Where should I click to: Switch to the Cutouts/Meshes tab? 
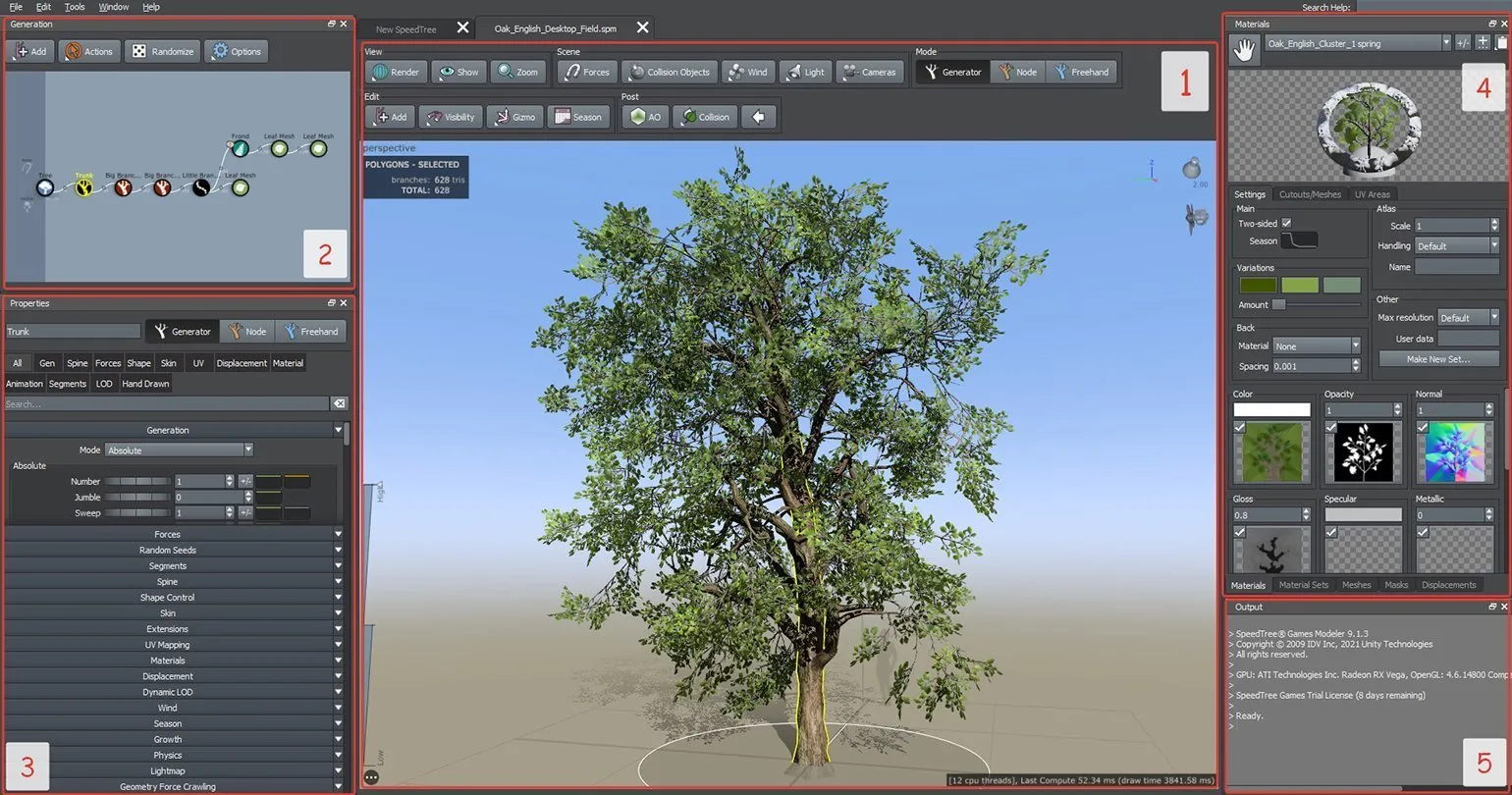click(1310, 194)
